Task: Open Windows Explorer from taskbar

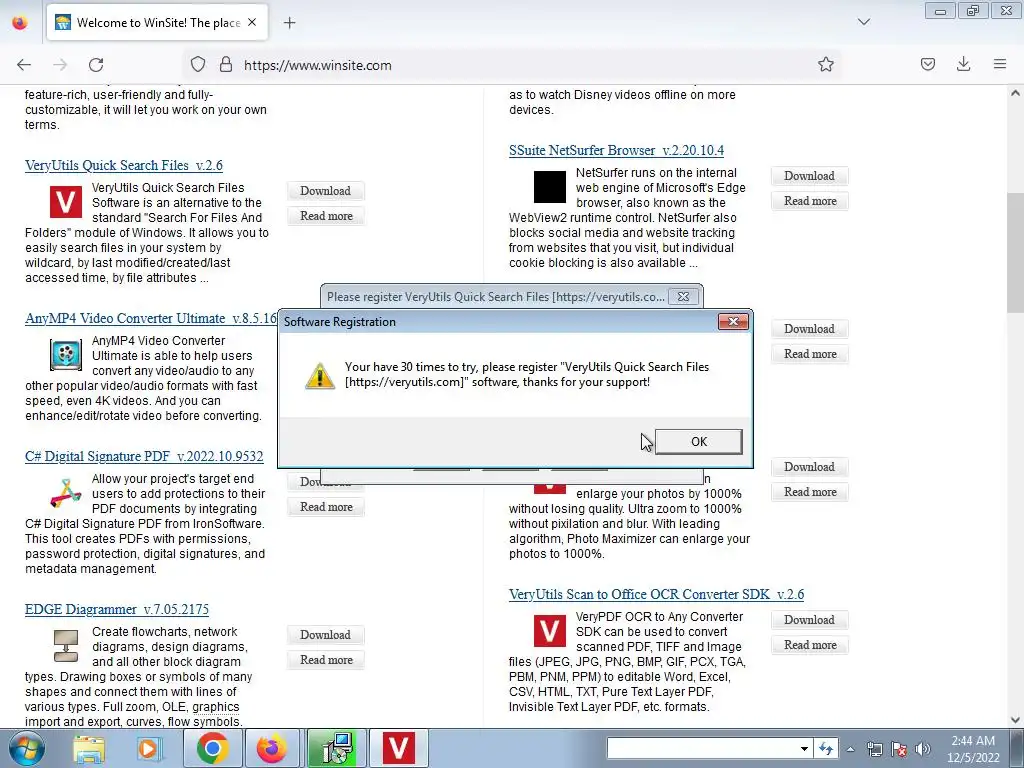Action: [89, 748]
